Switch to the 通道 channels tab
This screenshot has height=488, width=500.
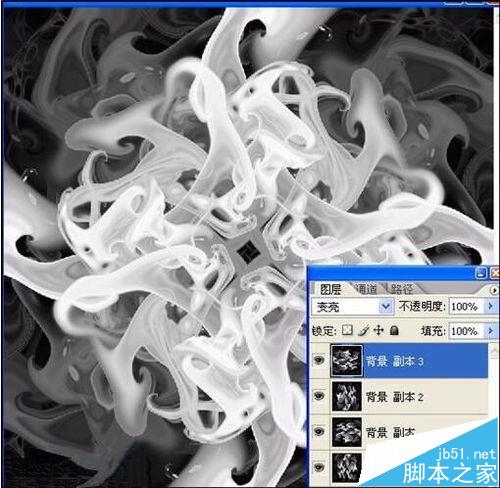point(366,289)
